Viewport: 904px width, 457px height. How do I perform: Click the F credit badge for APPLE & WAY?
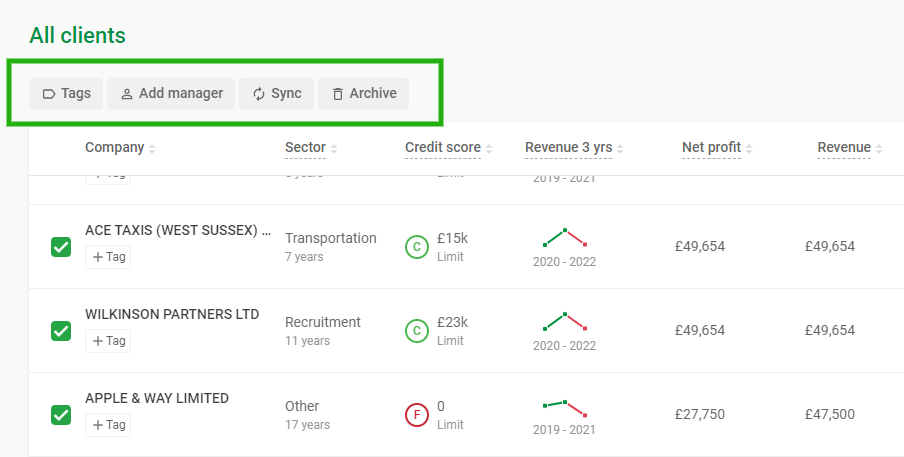pos(417,415)
